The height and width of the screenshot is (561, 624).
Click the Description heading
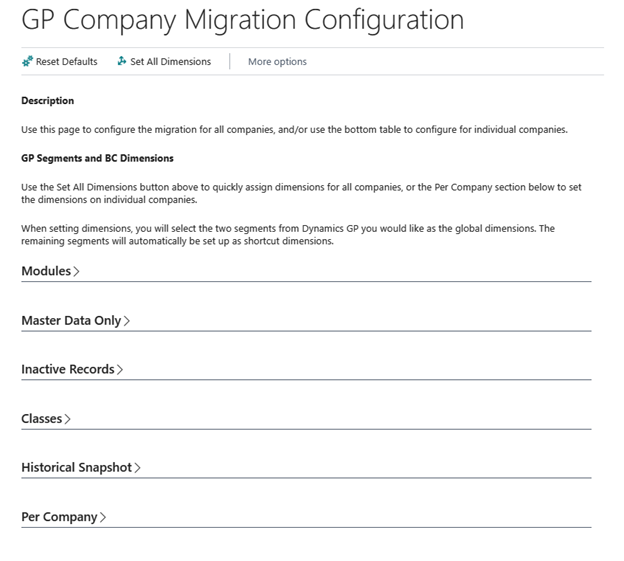[x=47, y=101]
